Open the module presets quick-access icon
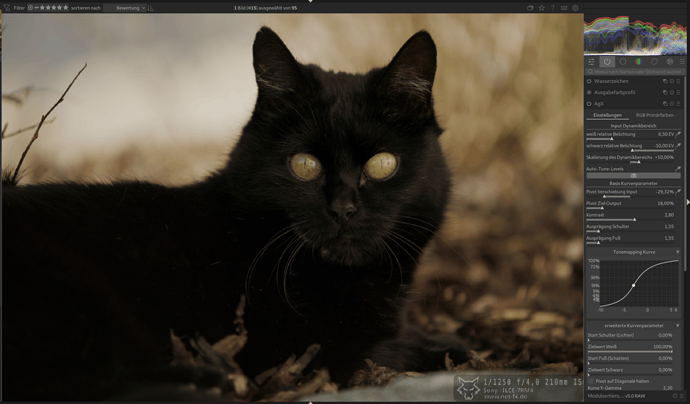This screenshot has width=690, height=404. (591, 62)
